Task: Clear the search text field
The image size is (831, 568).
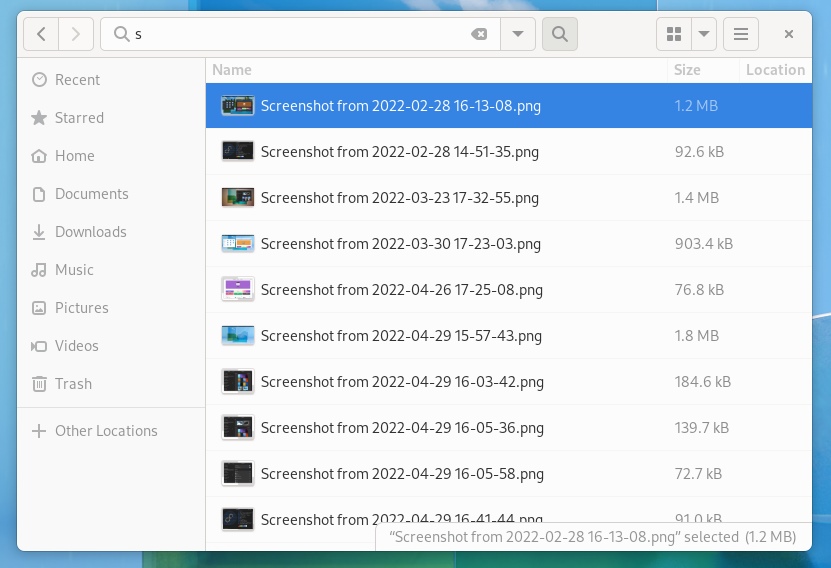Action: click(479, 34)
